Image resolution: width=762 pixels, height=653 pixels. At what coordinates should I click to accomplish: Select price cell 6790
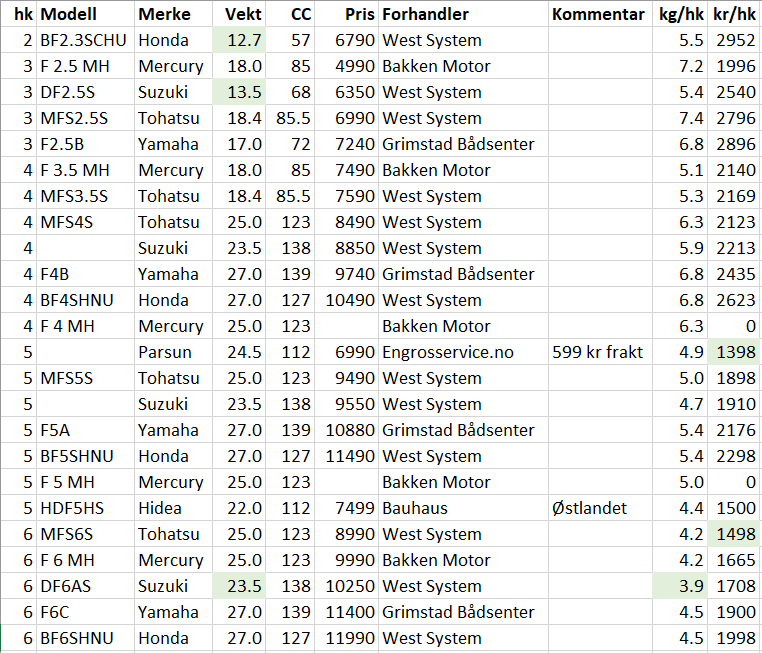346,40
